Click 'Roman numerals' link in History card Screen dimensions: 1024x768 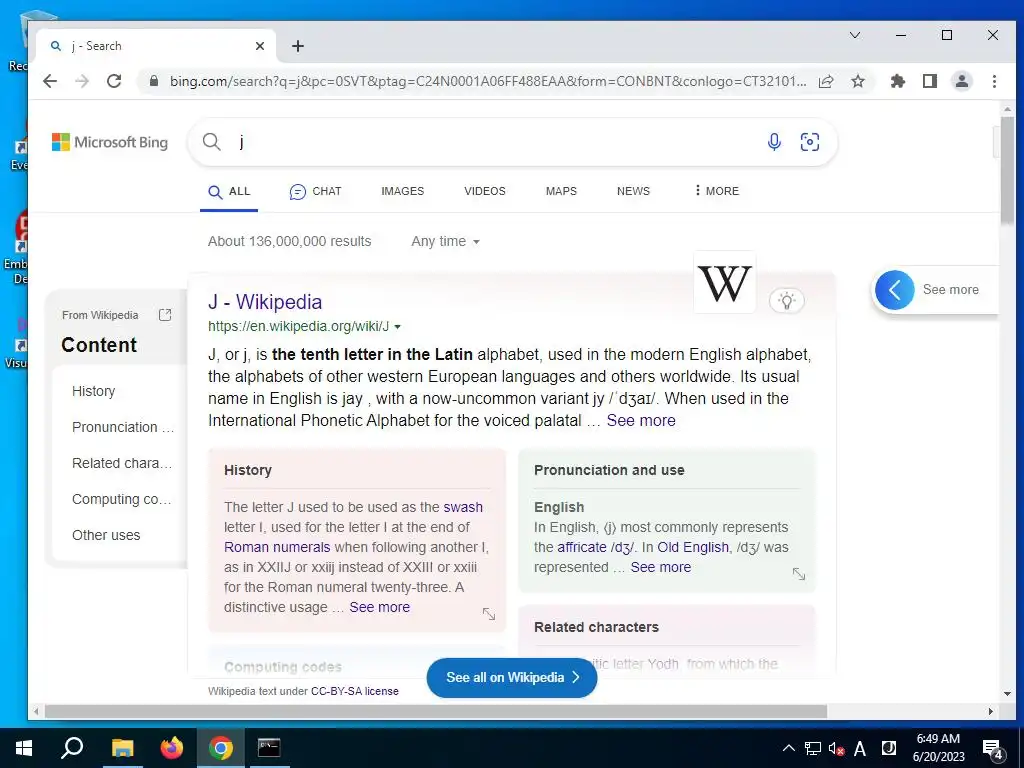click(277, 547)
